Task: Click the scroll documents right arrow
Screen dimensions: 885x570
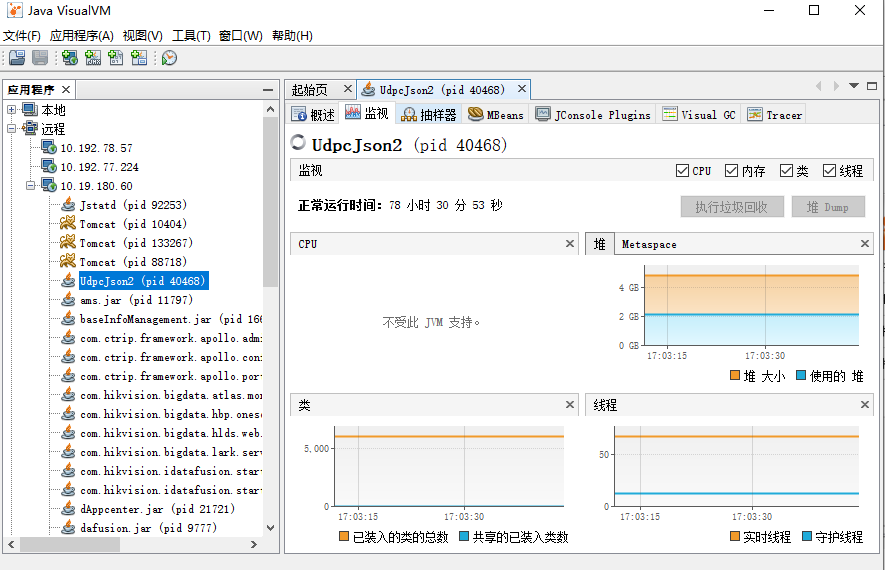Action: (836, 86)
